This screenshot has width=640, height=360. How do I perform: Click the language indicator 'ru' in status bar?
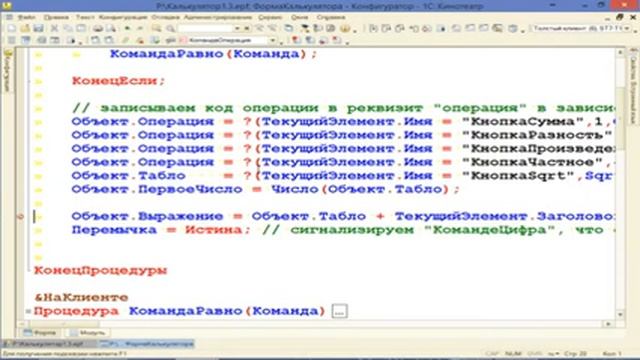click(x=552, y=353)
